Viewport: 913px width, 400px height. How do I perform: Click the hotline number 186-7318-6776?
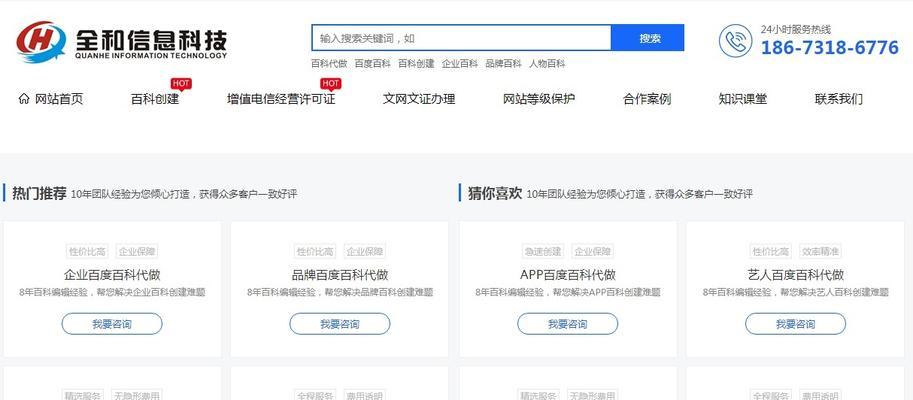tap(830, 48)
